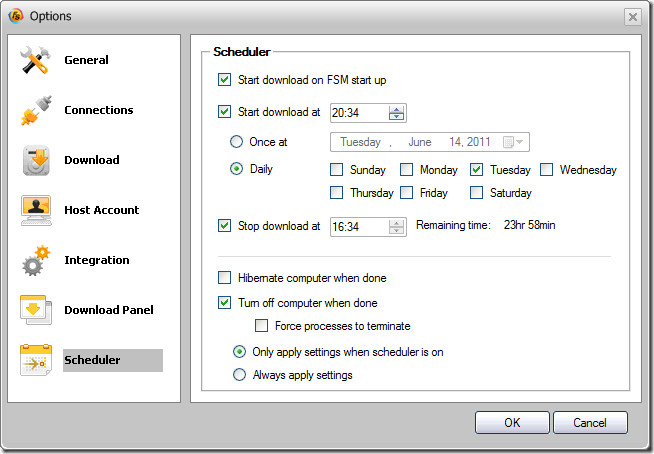
Task: Click the Scheduler calendar icon
Action: click(36, 360)
